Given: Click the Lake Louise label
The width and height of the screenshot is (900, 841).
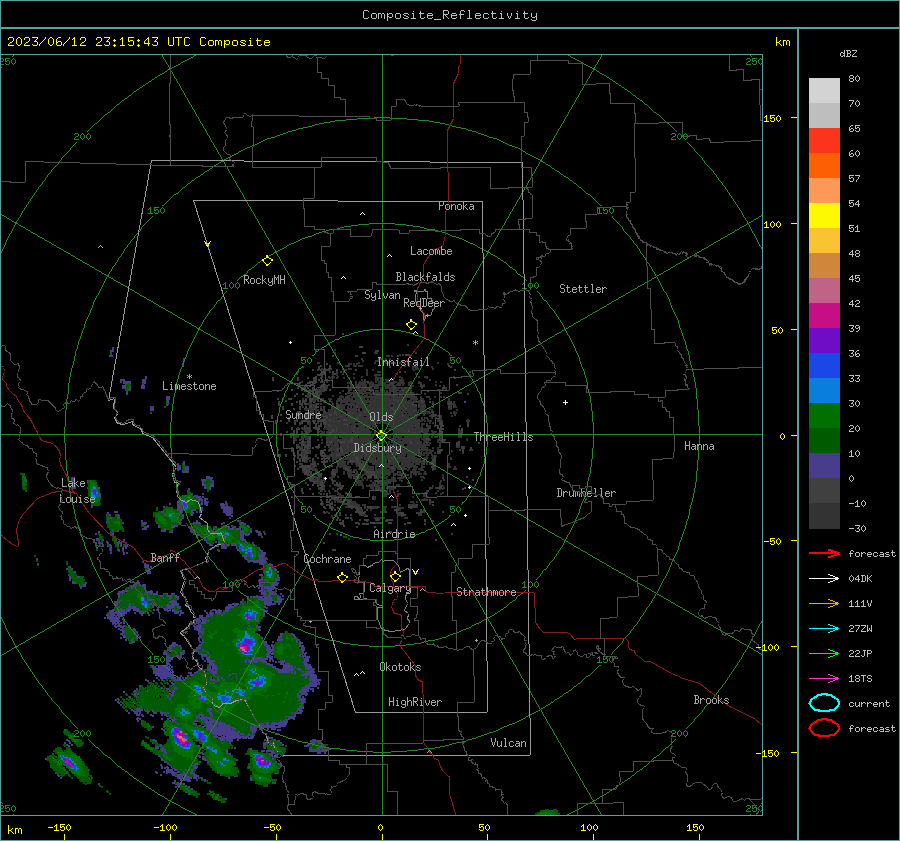Looking at the screenshot, I should pyautogui.click(x=77, y=491).
